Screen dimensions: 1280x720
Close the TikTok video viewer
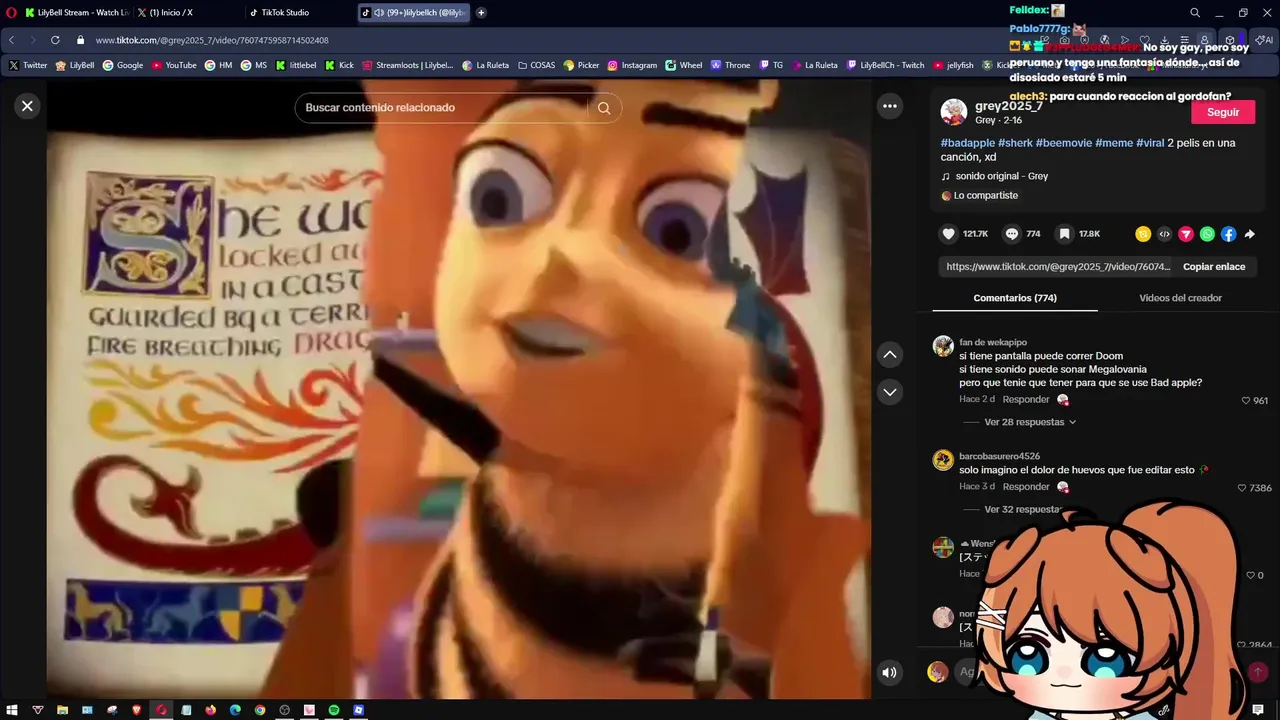click(x=27, y=106)
